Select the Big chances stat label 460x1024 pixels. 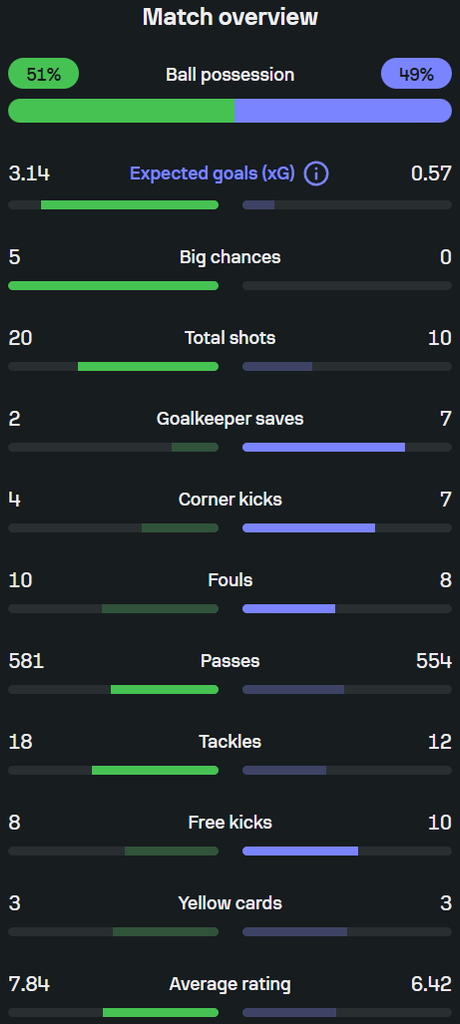point(230,257)
